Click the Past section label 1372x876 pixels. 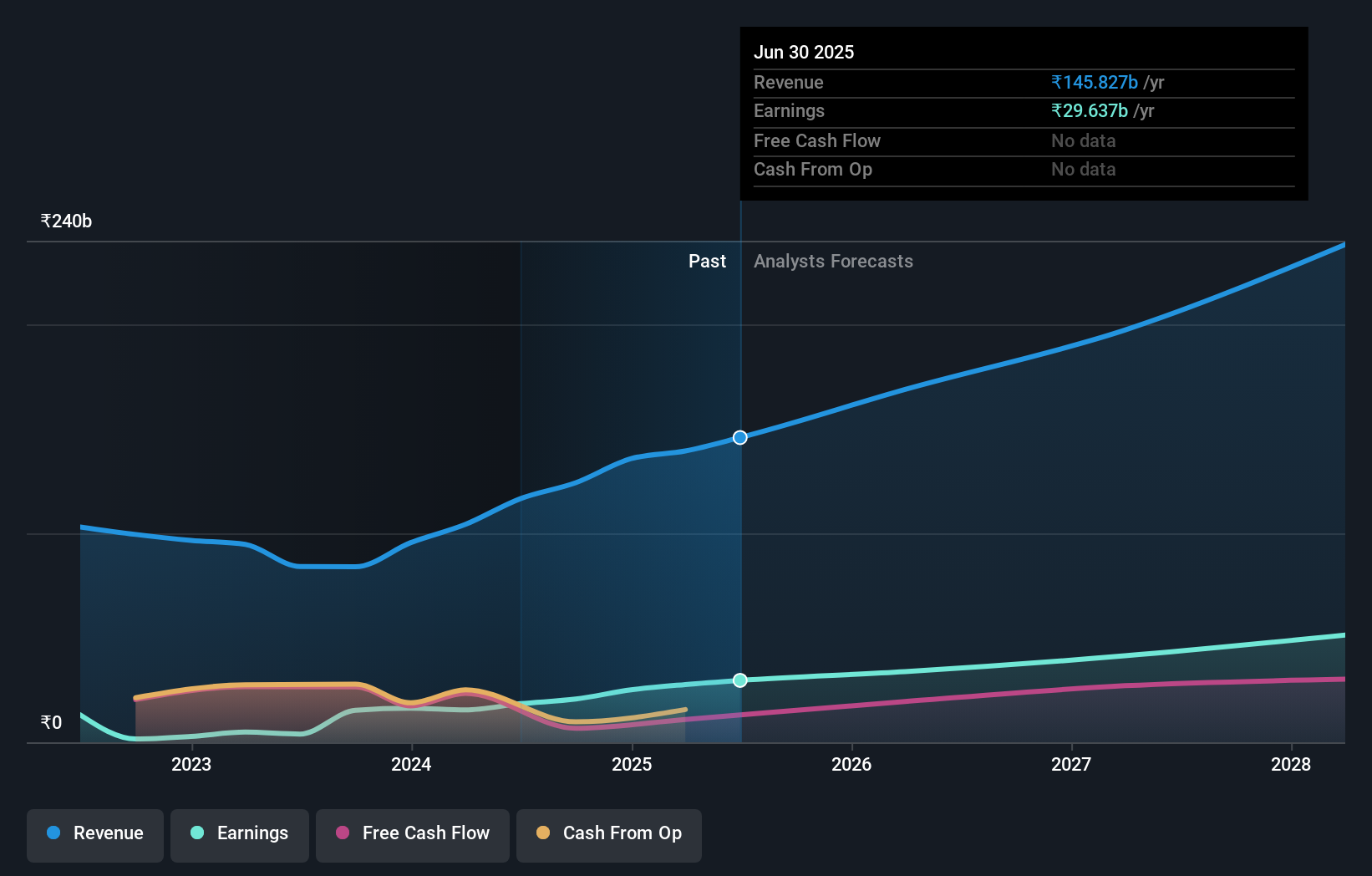click(x=707, y=262)
